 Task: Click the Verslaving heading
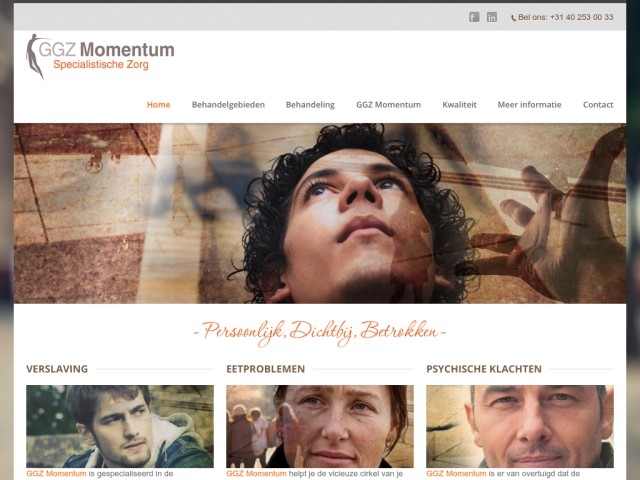click(57, 369)
